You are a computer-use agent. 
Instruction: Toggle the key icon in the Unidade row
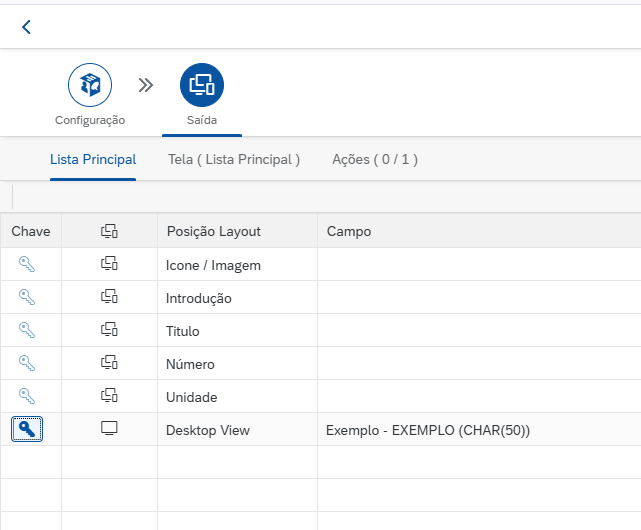coord(27,396)
